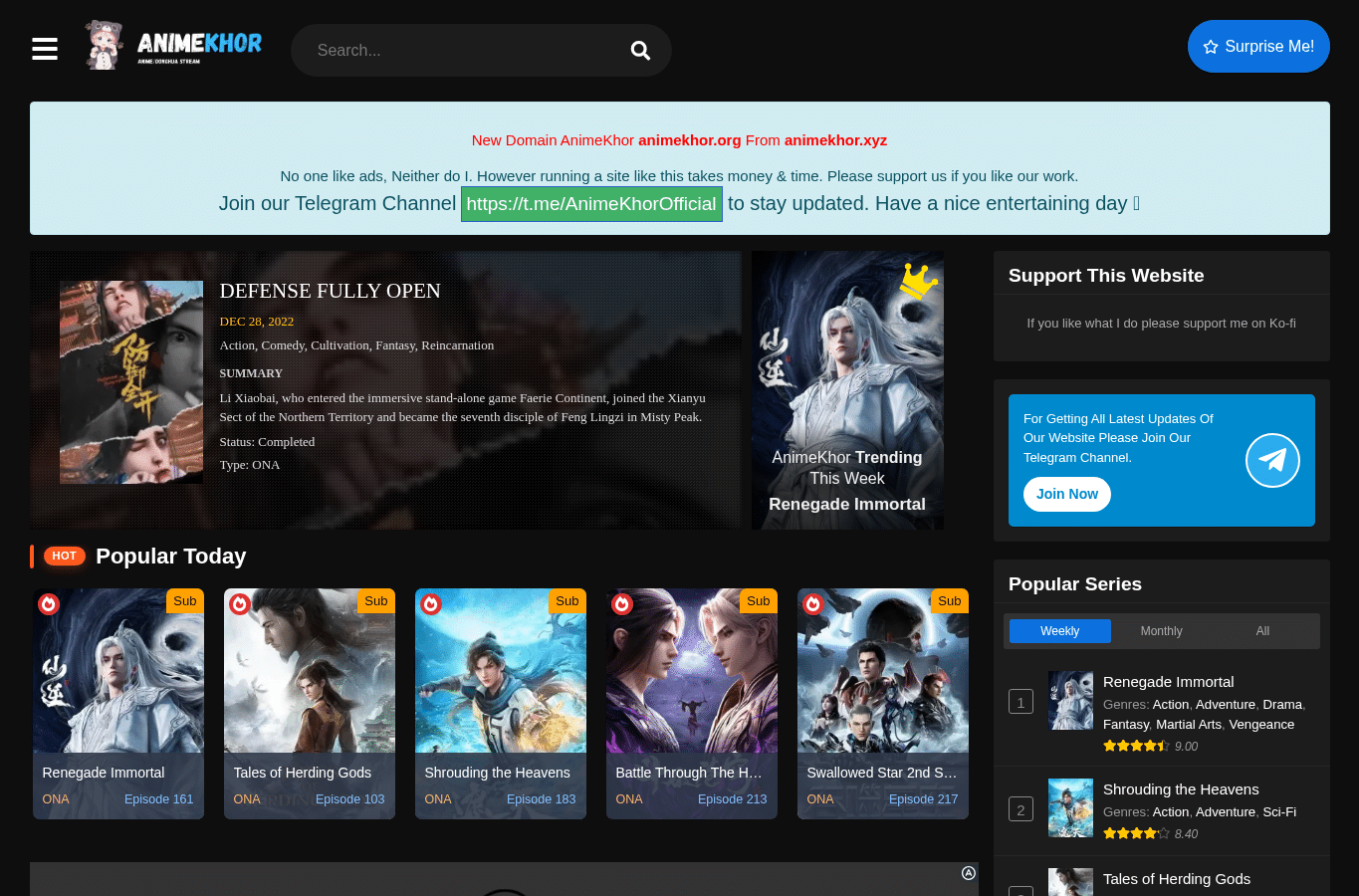This screenshot has height=896, width=1359.
Task: Click the Sub badge on Swallowed Star card
Action: (950, 600)
